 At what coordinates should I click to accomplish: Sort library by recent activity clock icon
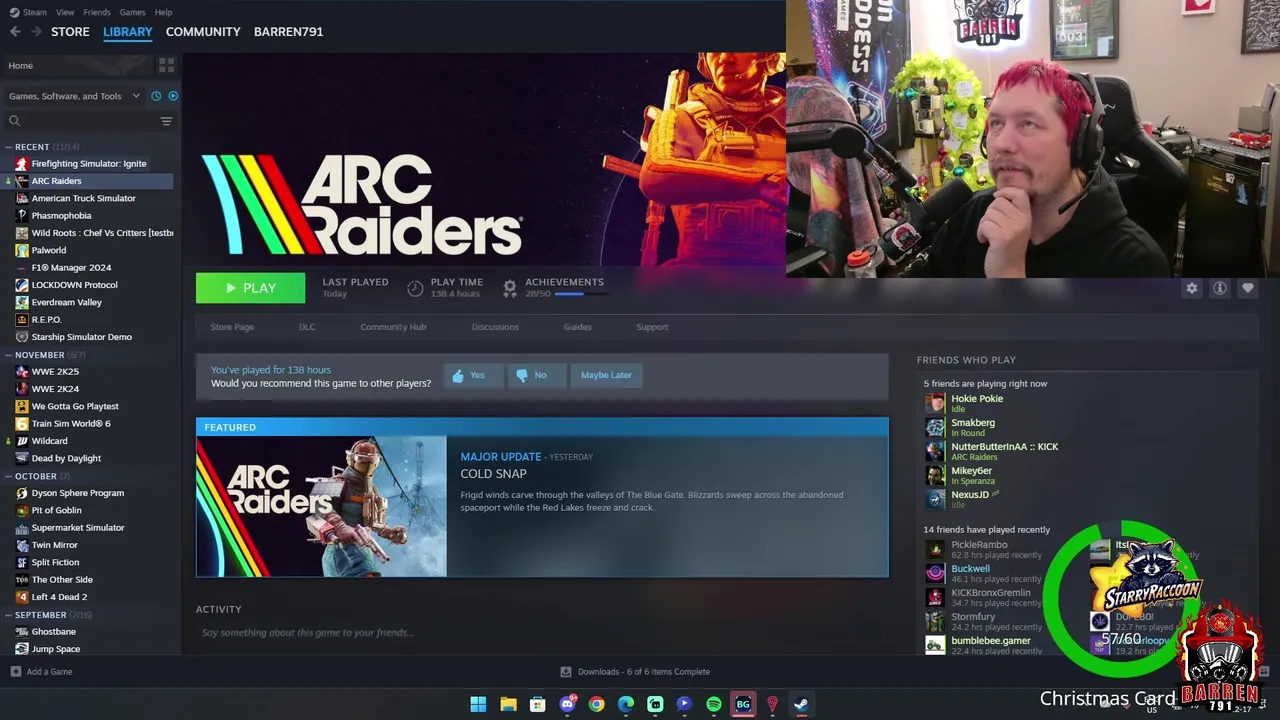pyautogui.click(x=156, y=96)
